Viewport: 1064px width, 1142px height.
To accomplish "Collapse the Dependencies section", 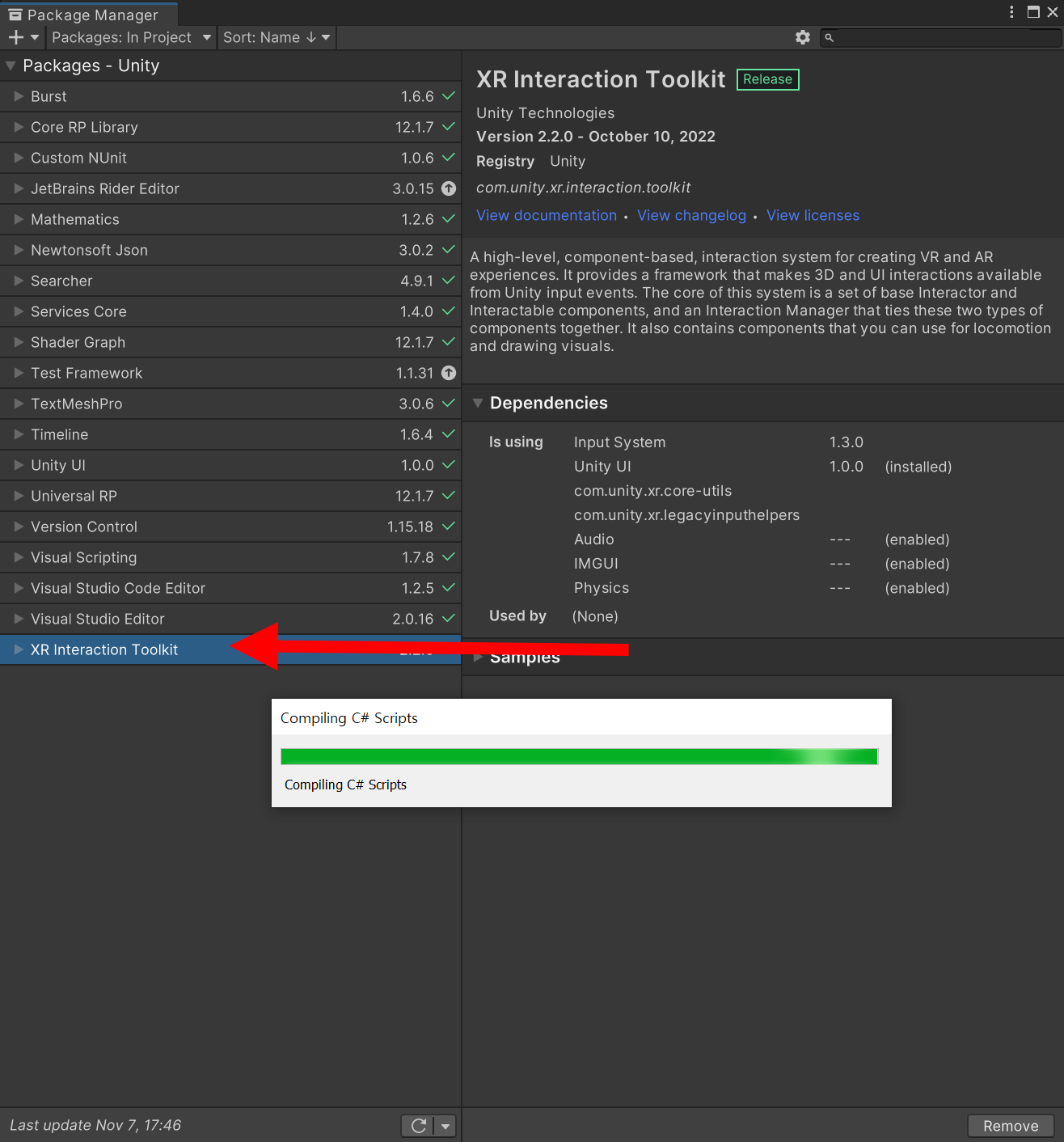I will pos(478,403).
